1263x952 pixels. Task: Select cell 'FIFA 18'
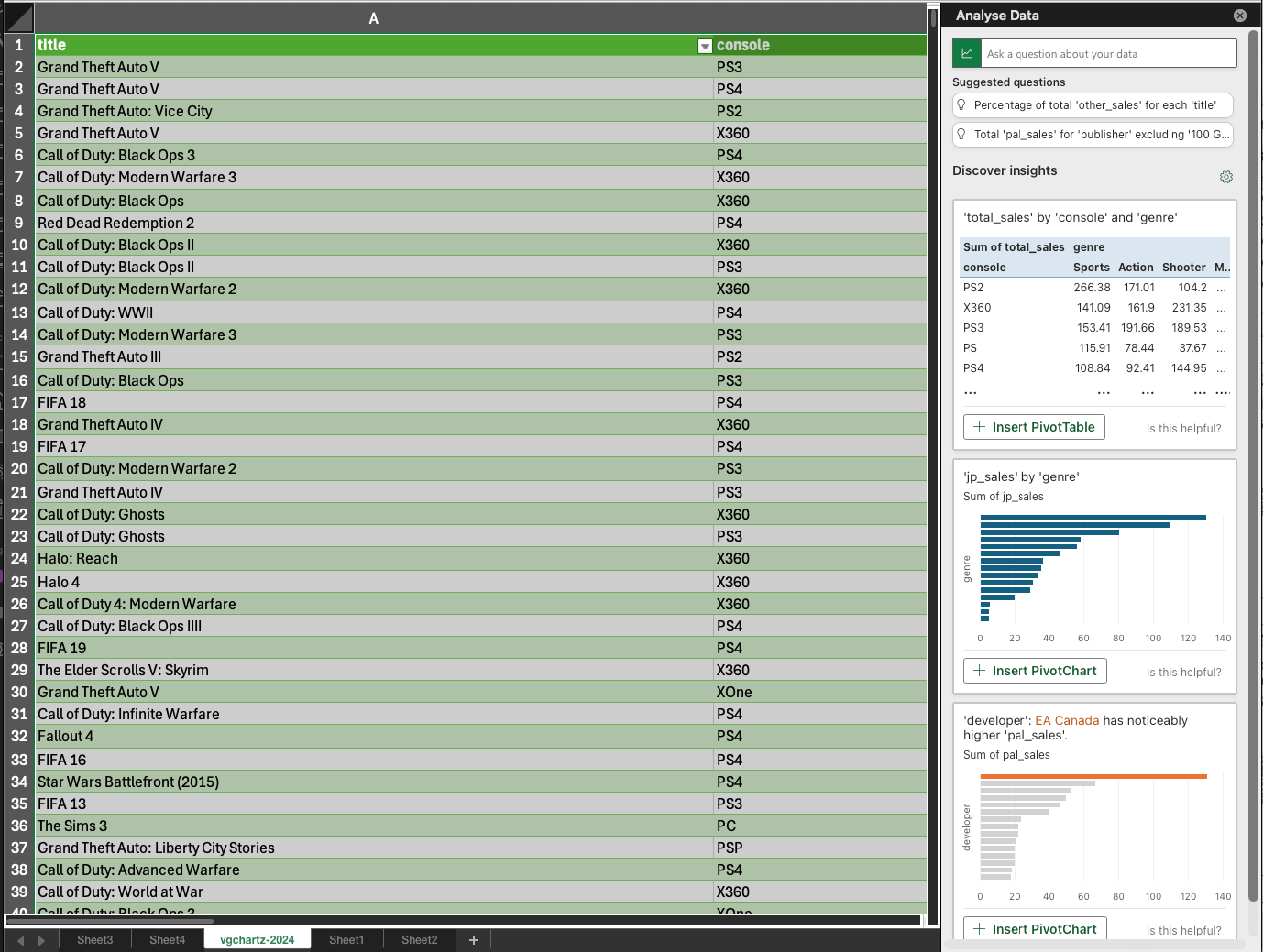375,402
